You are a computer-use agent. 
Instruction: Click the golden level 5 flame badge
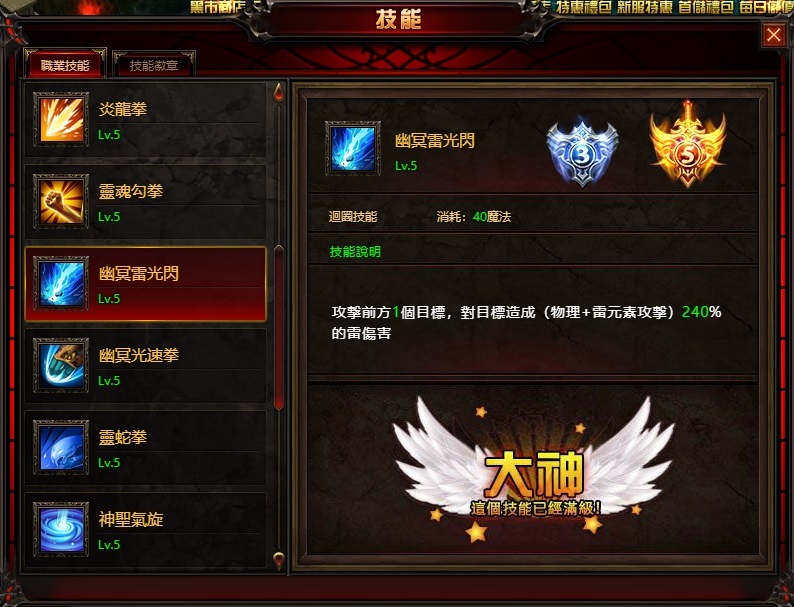click(x=688, y=145)
